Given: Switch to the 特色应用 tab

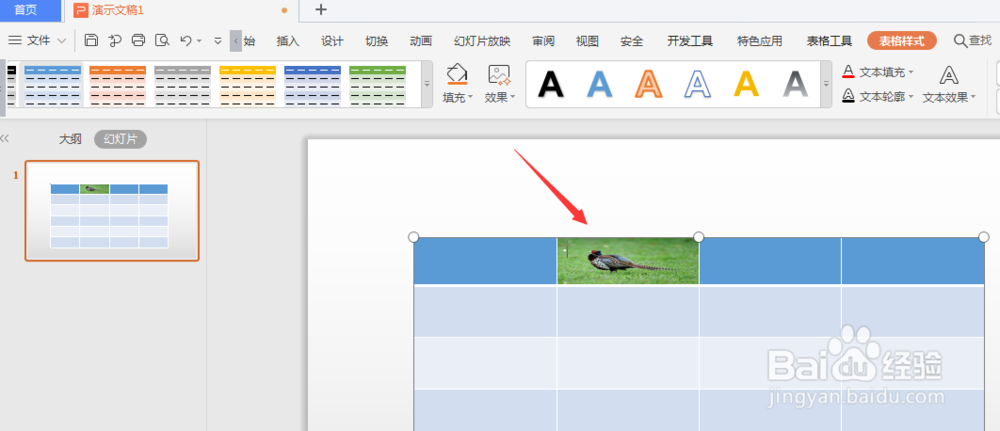Looking at the screenshot, I should (760, 41).
